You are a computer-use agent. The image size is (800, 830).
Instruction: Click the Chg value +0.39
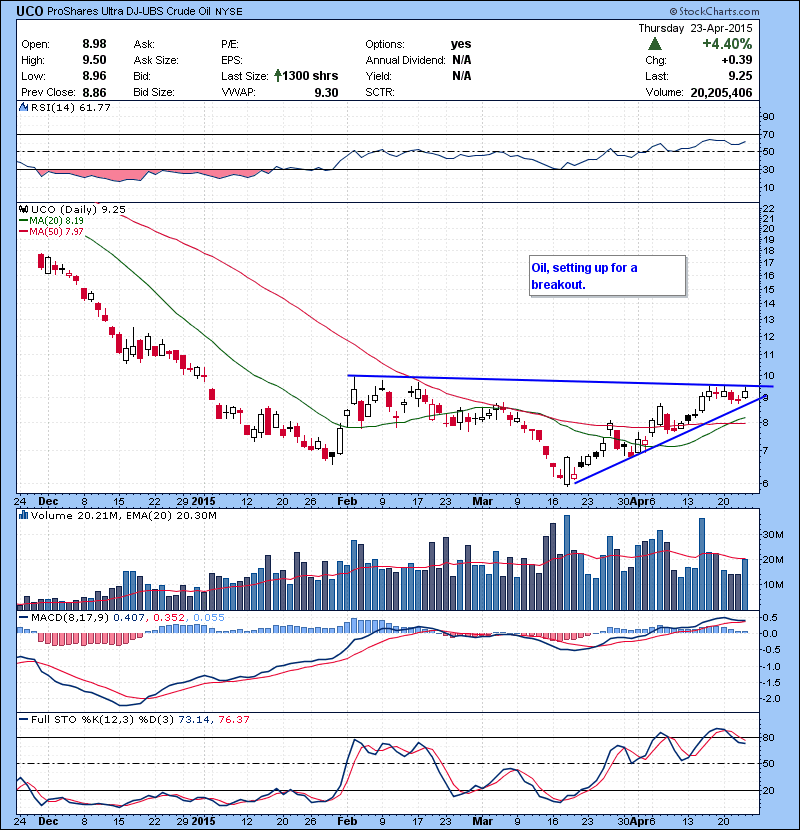pos(737,60)
